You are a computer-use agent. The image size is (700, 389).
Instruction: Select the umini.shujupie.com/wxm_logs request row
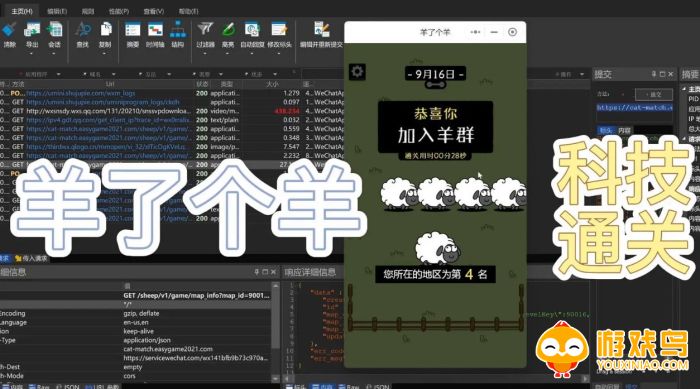pyautogui.click(x=172, y=93)
